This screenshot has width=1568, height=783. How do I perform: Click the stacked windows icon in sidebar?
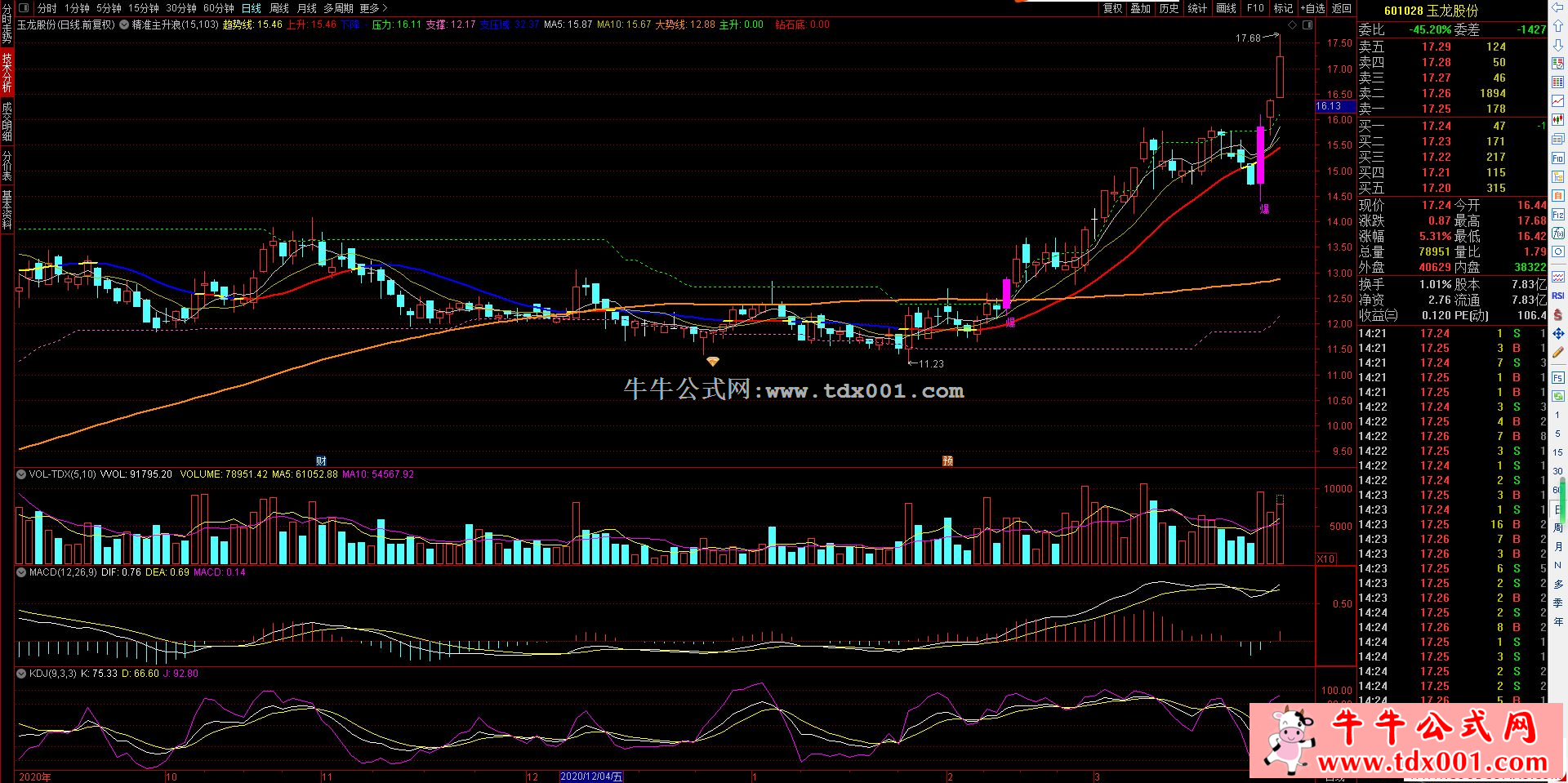coord(1558,139)
